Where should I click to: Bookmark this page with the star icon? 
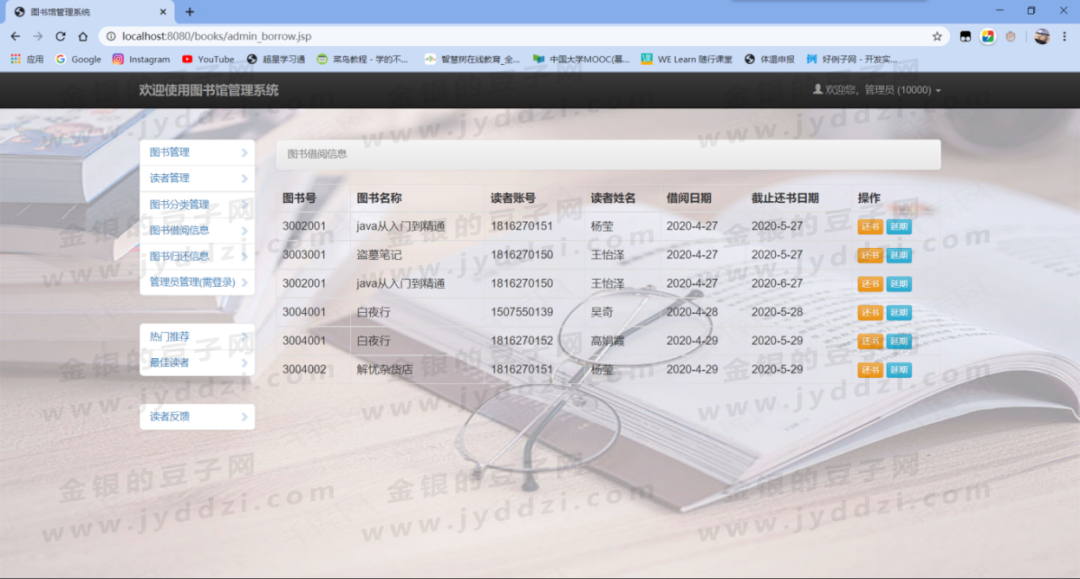click(937, 36)
